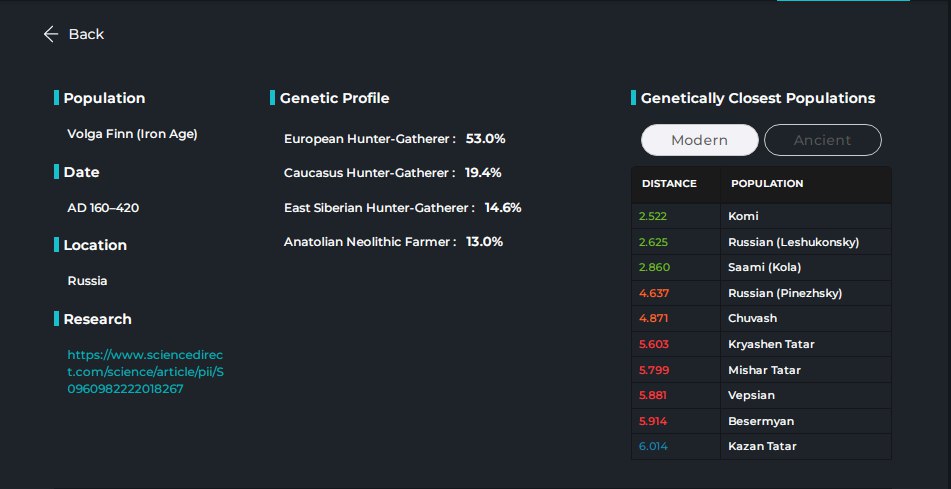Pick the Chuvash population entry

[x=761, y=319]
